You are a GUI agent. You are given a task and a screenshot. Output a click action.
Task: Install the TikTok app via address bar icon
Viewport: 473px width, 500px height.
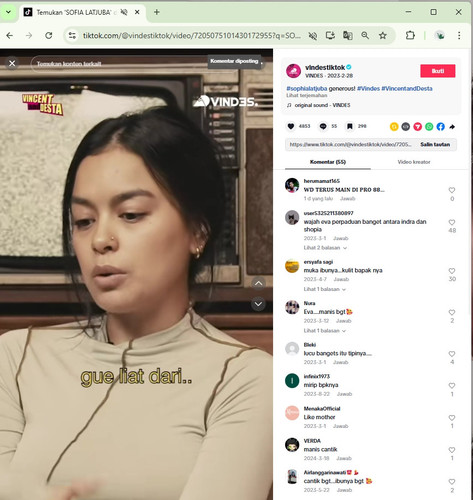pos(330,36)
